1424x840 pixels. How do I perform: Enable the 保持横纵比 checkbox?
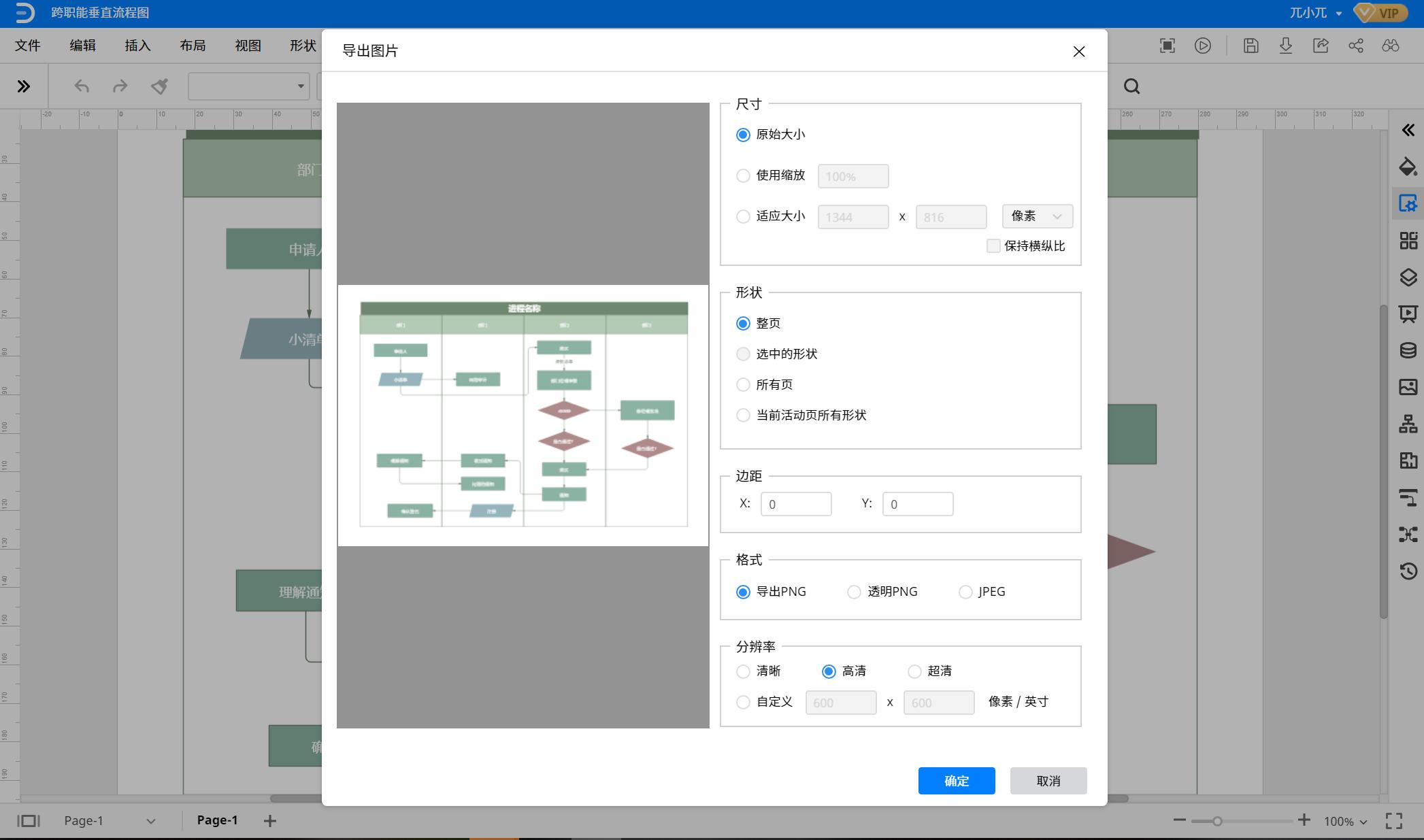click(x=993, y=246)
